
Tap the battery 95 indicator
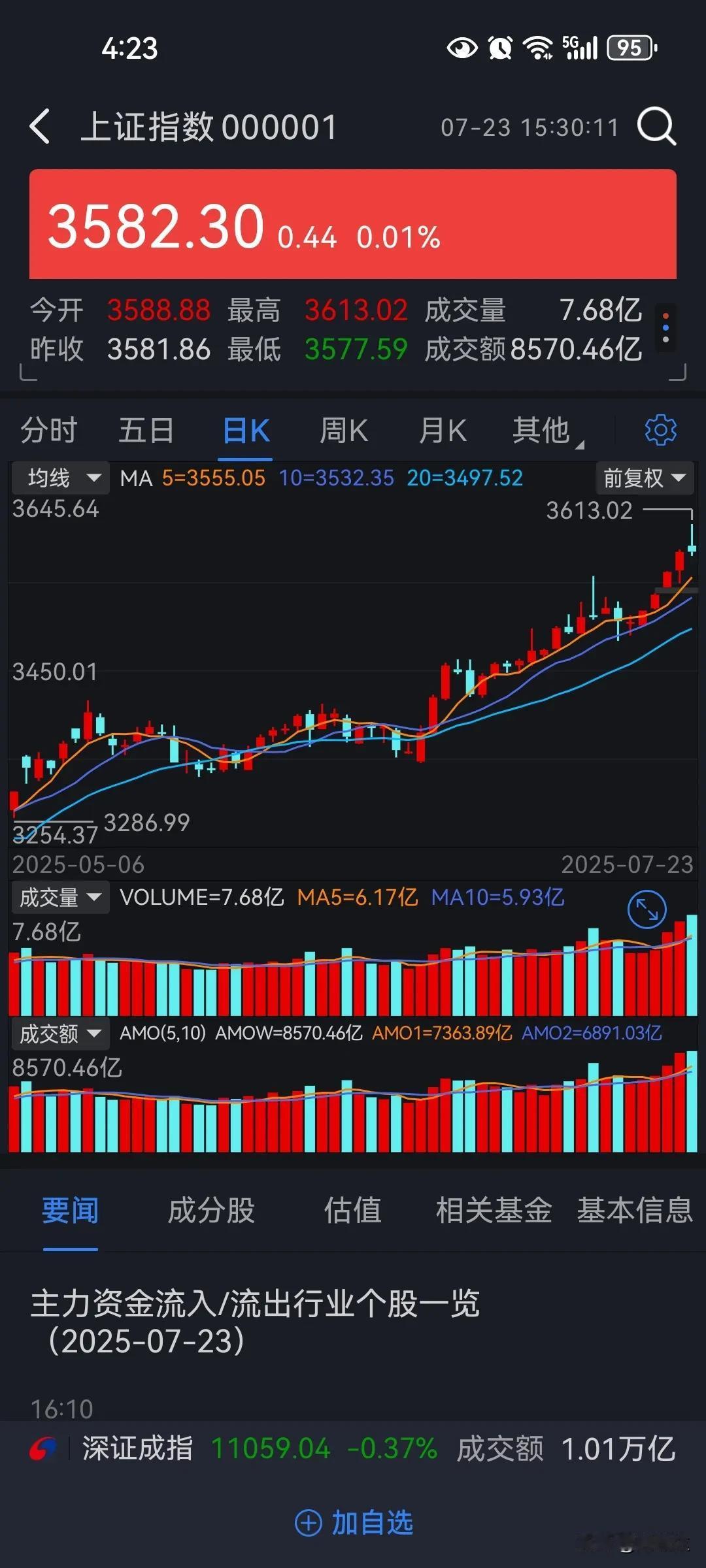click(x=631, y=48)
